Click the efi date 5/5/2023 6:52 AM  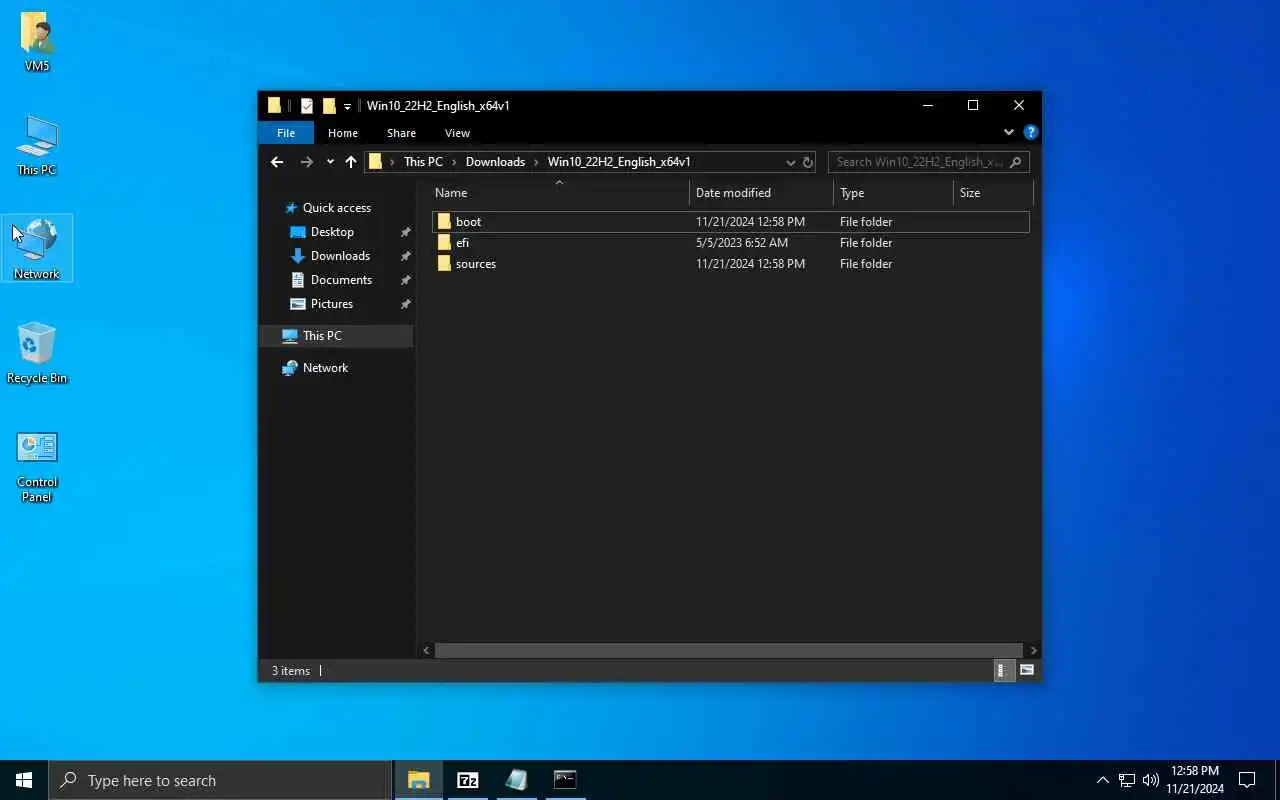(742, 243)
